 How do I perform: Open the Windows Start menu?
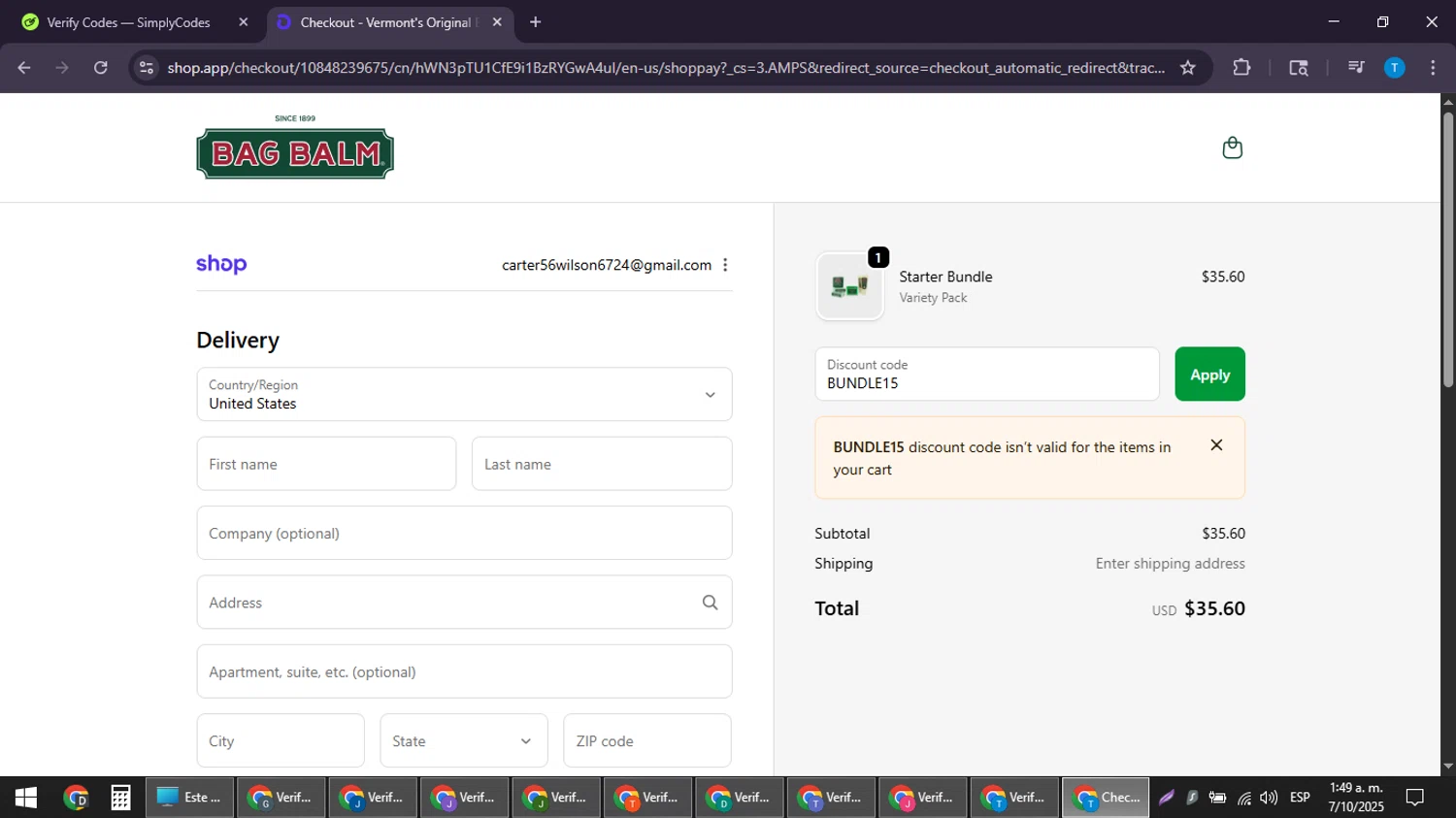(26, 798)
